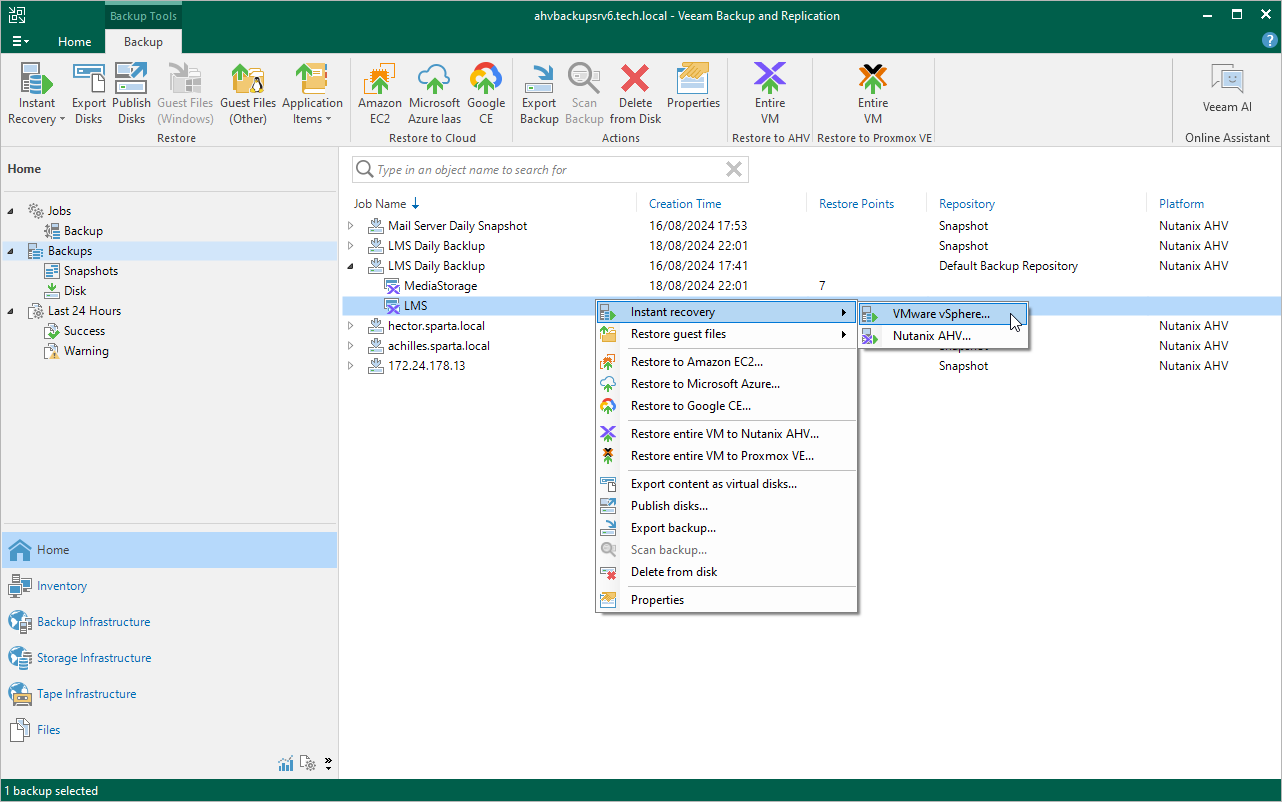Image resolution: width=1282 pixels, height=802 pixels.
Task: Open Properties from the ribbon
Action: coord(693,86)
